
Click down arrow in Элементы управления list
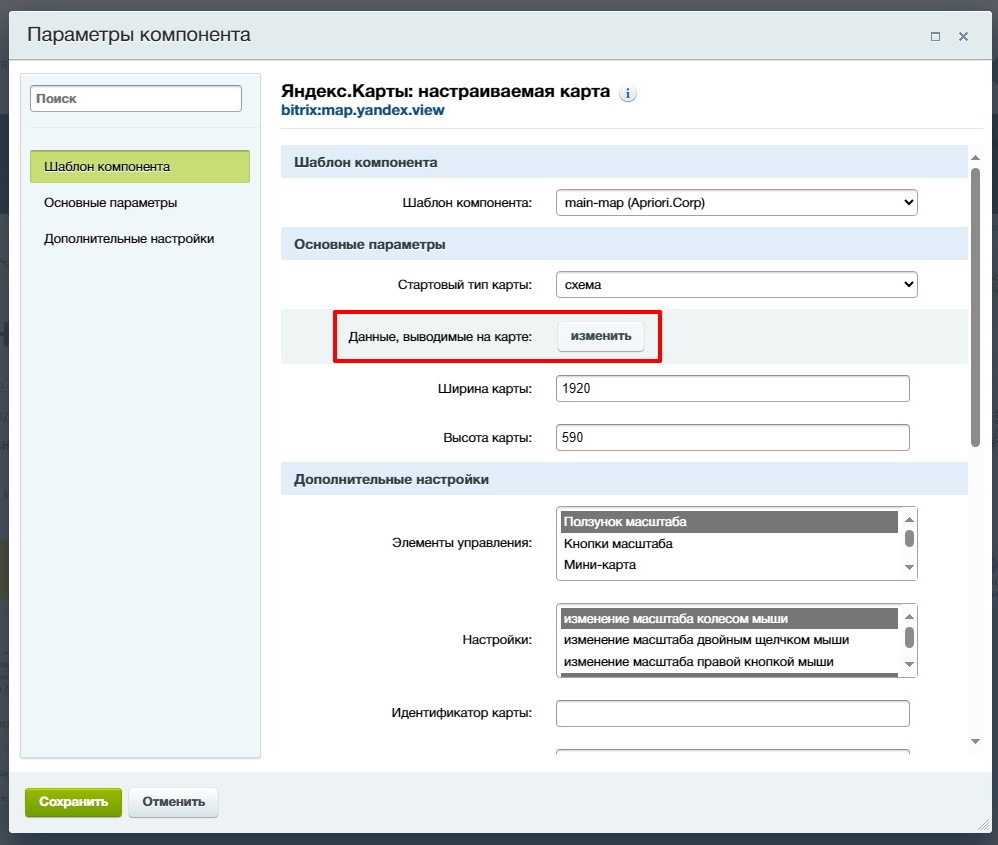tap(909, 567)
